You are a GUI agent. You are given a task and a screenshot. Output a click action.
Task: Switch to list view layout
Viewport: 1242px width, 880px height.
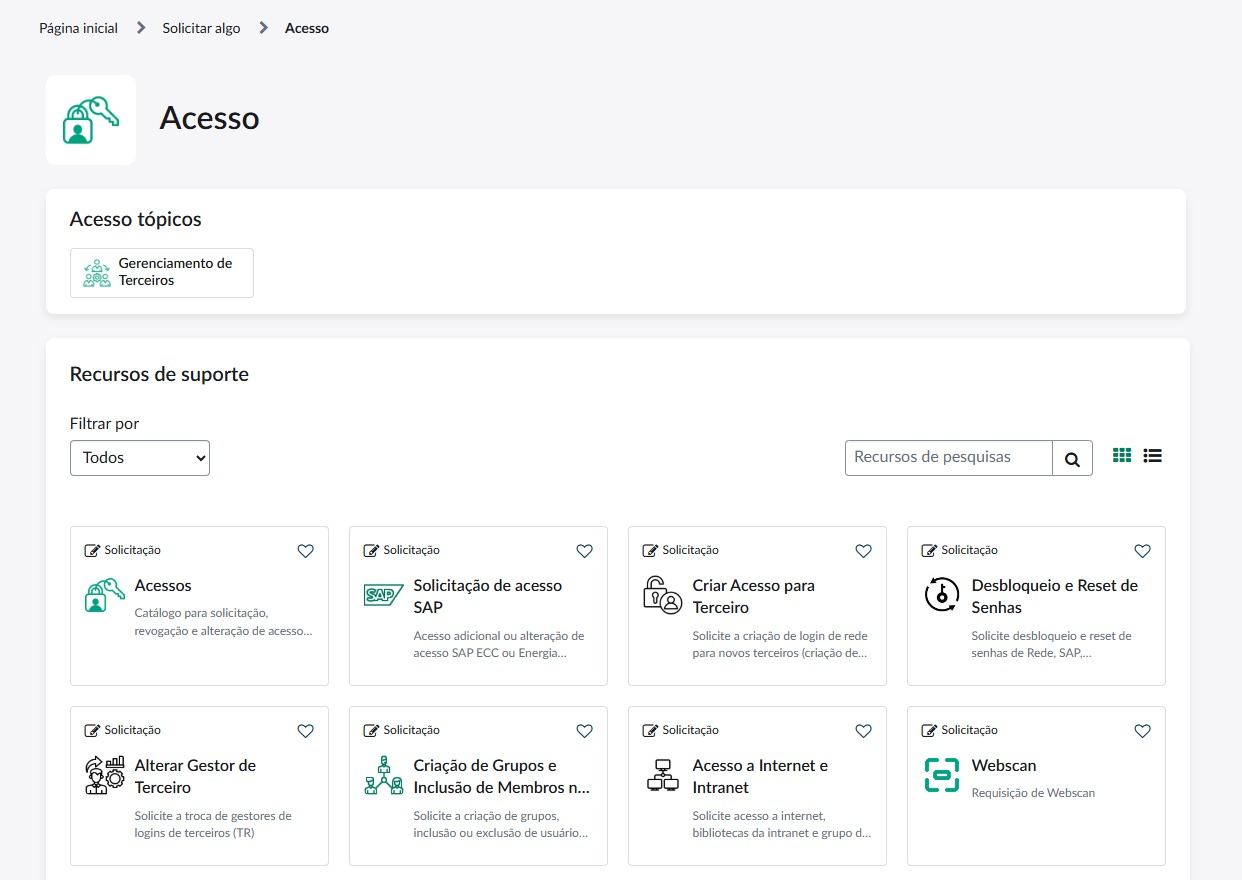coord(1153,456)
